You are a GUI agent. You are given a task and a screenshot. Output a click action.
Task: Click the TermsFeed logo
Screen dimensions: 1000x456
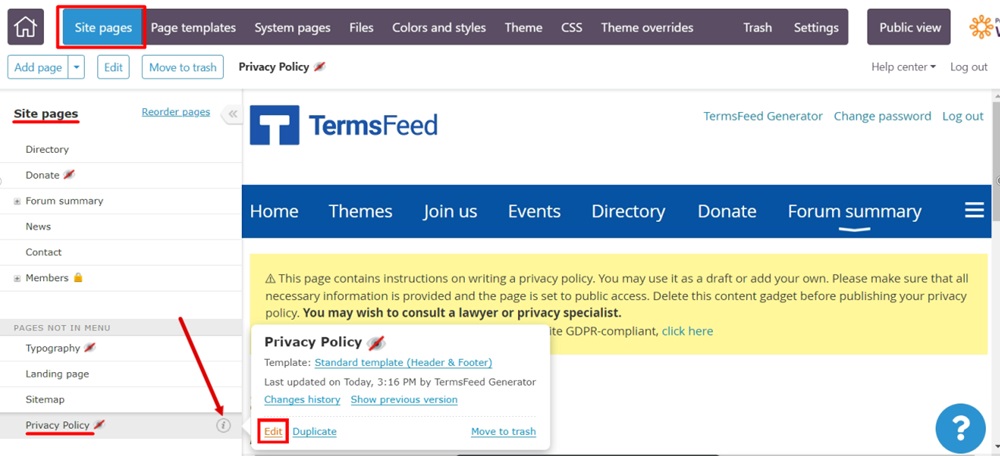point(344,125)
